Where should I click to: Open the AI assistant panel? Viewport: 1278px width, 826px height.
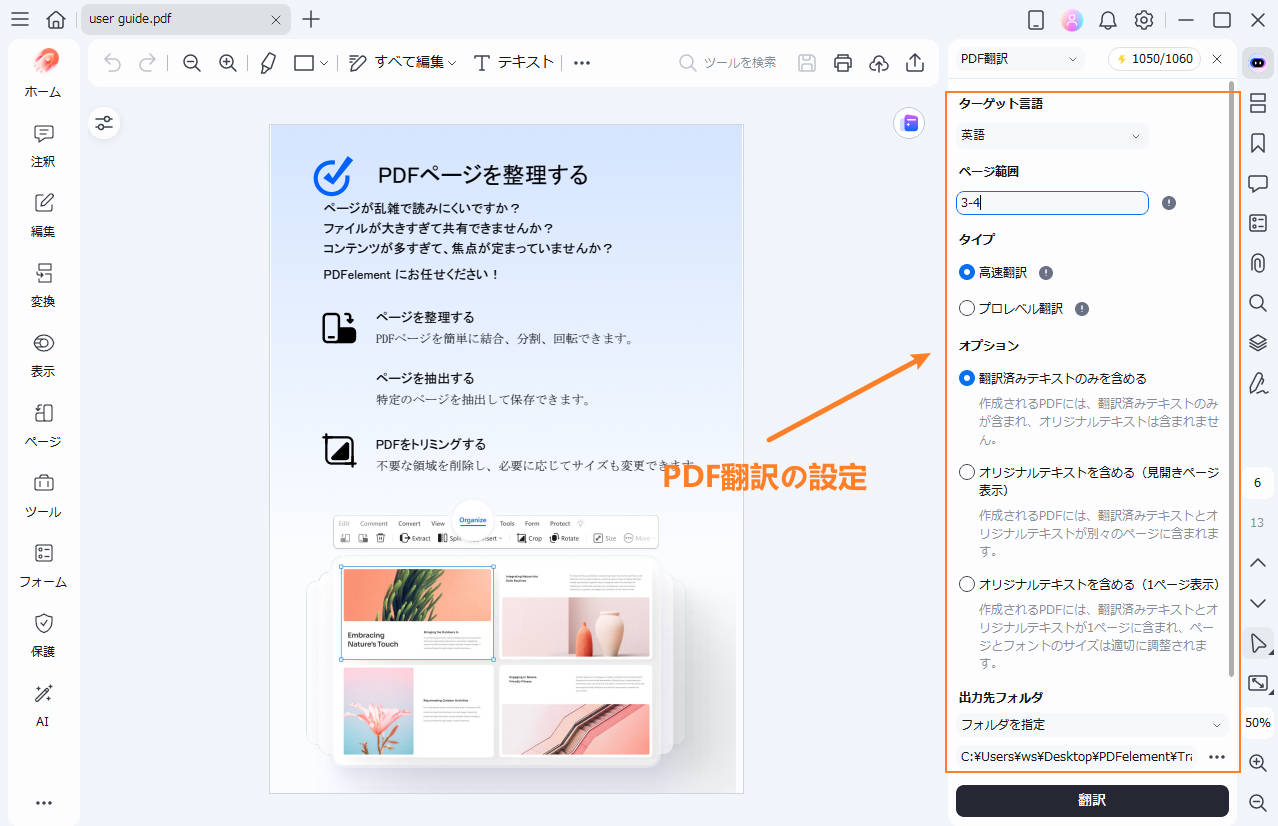[x=1257, y=62]
